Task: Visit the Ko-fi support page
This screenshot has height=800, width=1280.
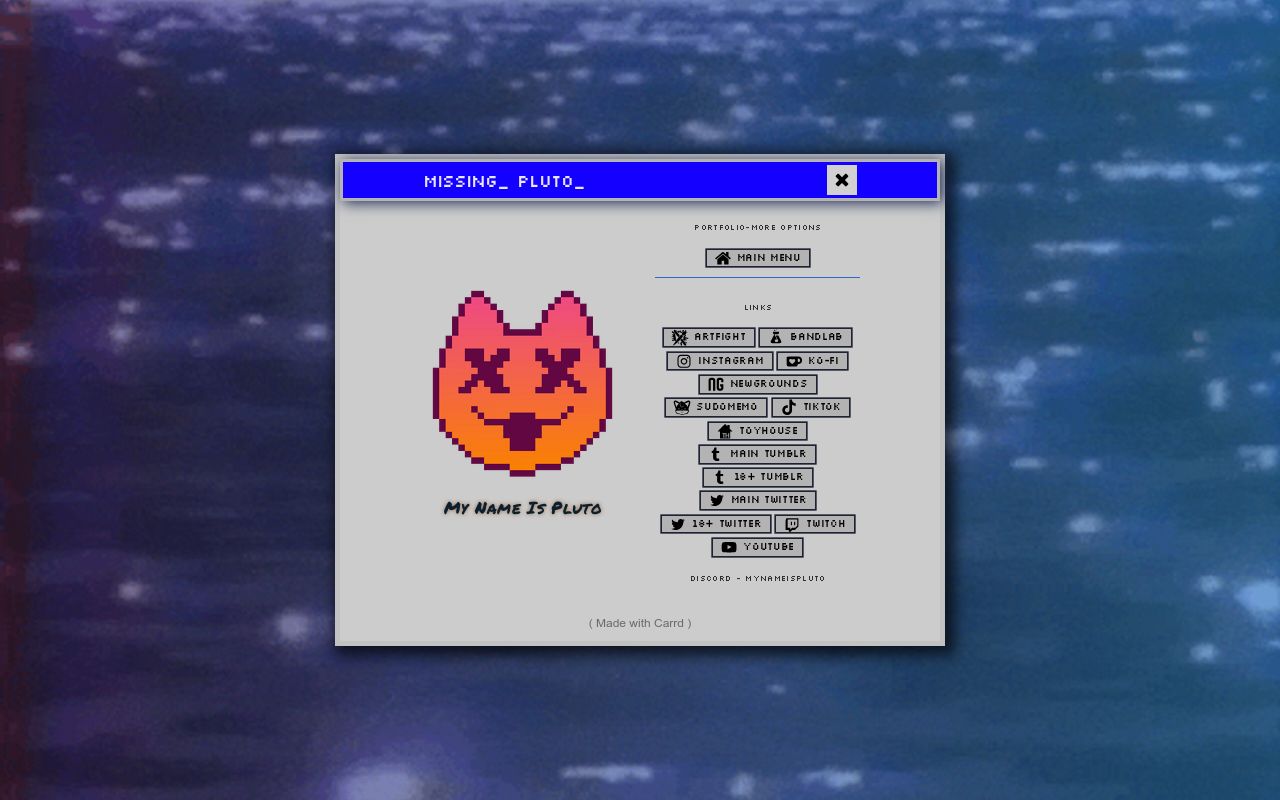Action: (812, 361)
